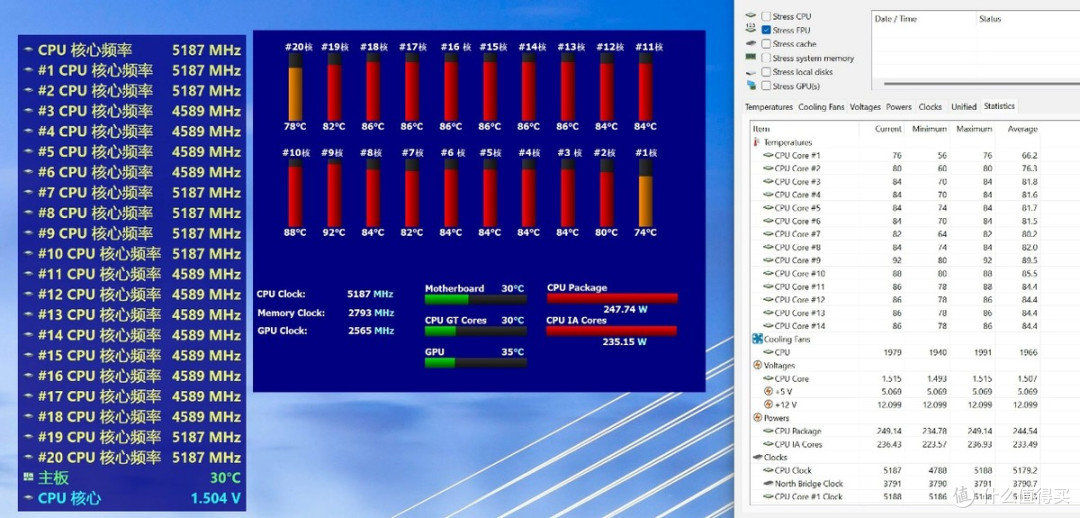Switch to the Cooling Fans tab

coord(821,107)
